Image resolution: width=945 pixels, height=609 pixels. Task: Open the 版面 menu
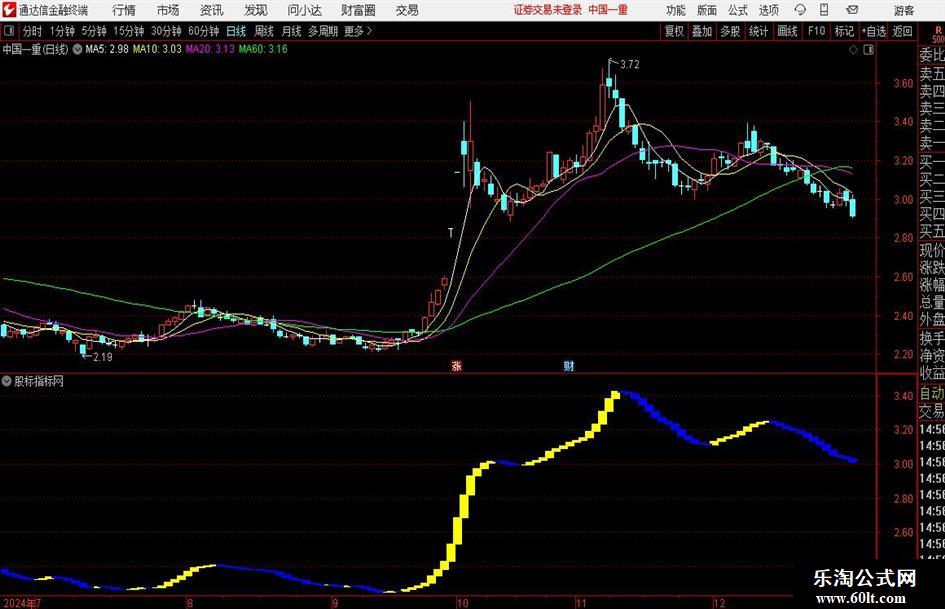tap(706, 10)
